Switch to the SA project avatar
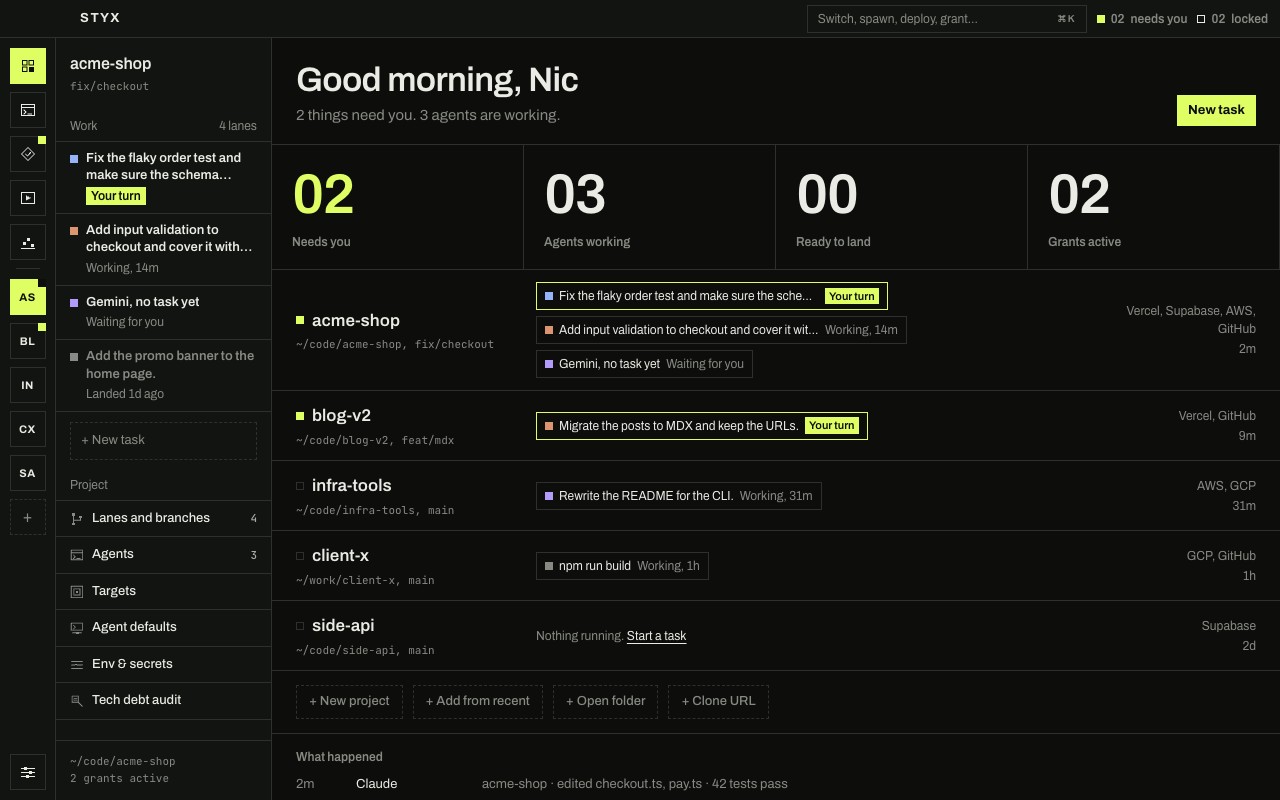This screenshot has height=800, width=1280. tap(28, 473)
